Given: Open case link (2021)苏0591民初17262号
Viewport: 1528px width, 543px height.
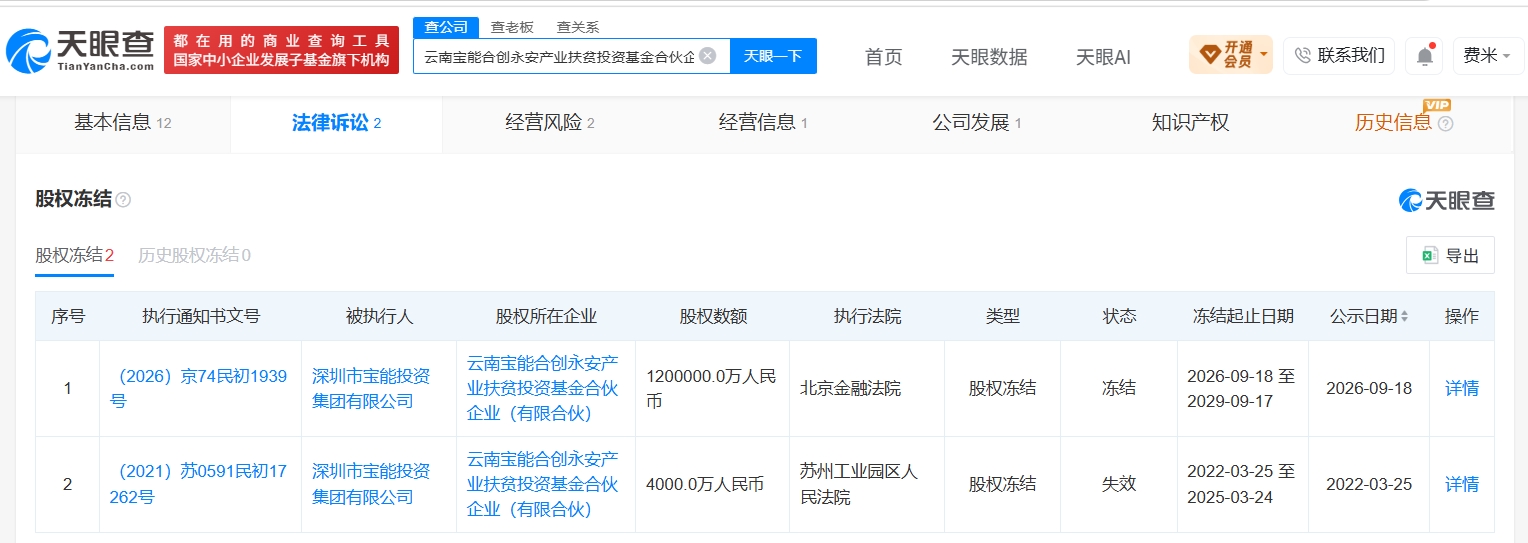Looking at the screenshot, I should click(x=198, y=484).
